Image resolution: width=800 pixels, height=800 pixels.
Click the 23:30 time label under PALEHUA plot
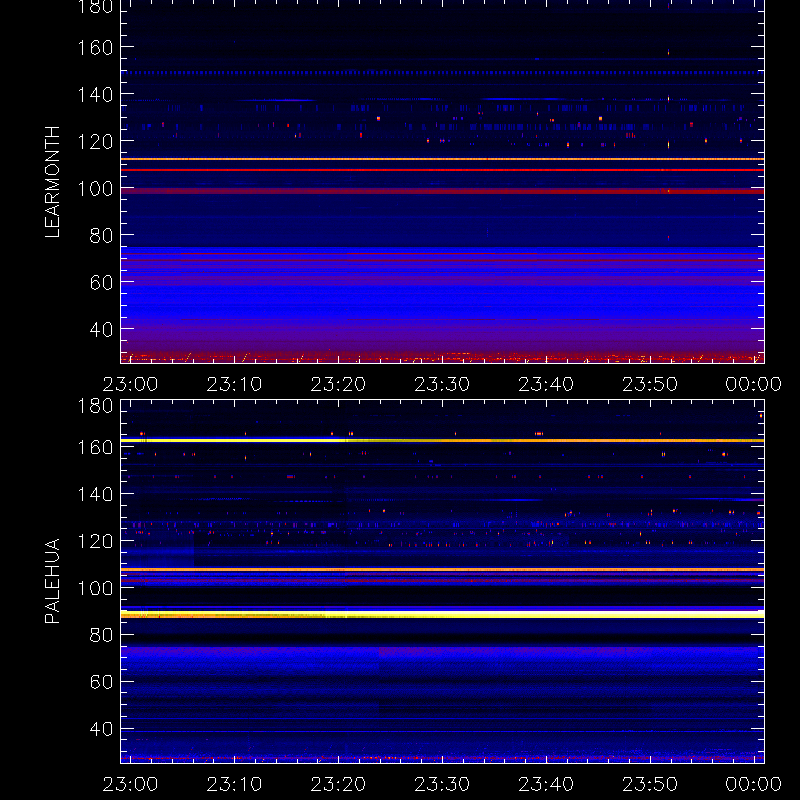coord(442,784)
